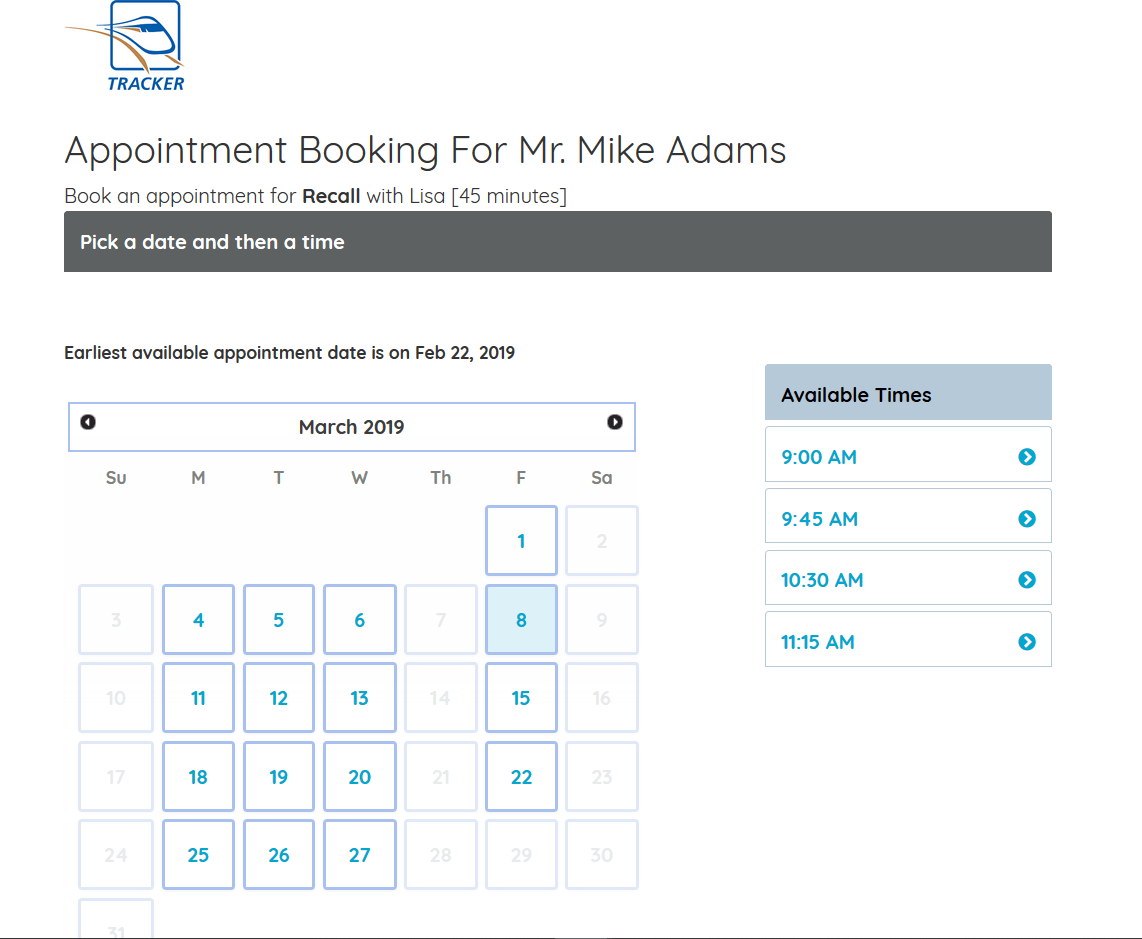Click arrow icon beside 11:15 AM
Screen dimensions: 1142x939
1027,642
